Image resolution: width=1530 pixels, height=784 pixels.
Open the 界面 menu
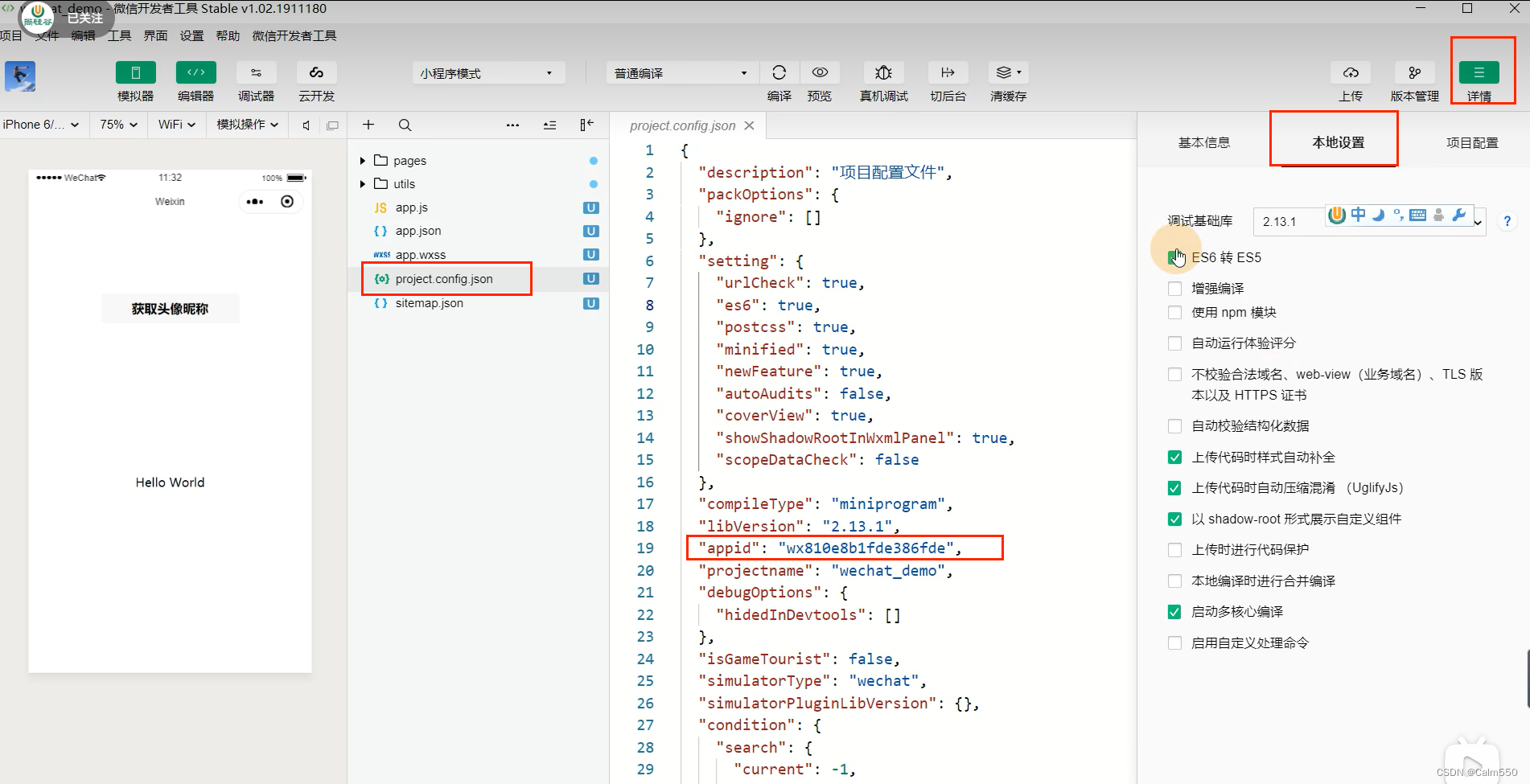click(x=155, y=36)
